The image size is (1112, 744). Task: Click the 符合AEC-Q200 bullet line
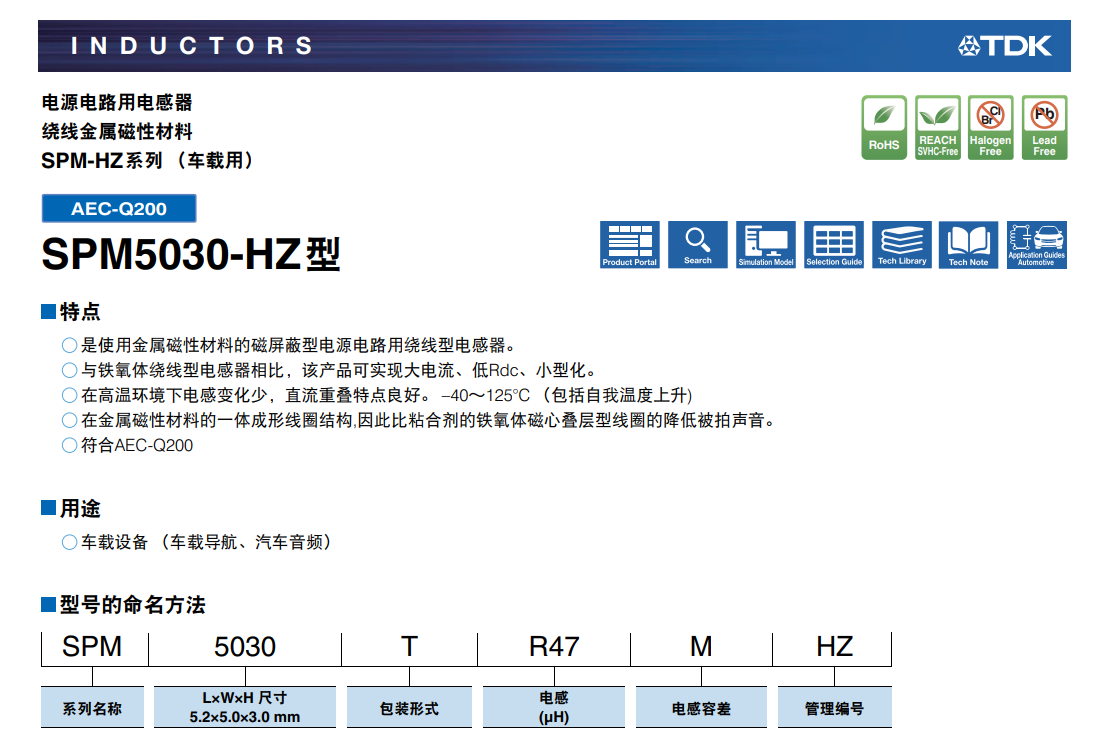click(128, 445)
